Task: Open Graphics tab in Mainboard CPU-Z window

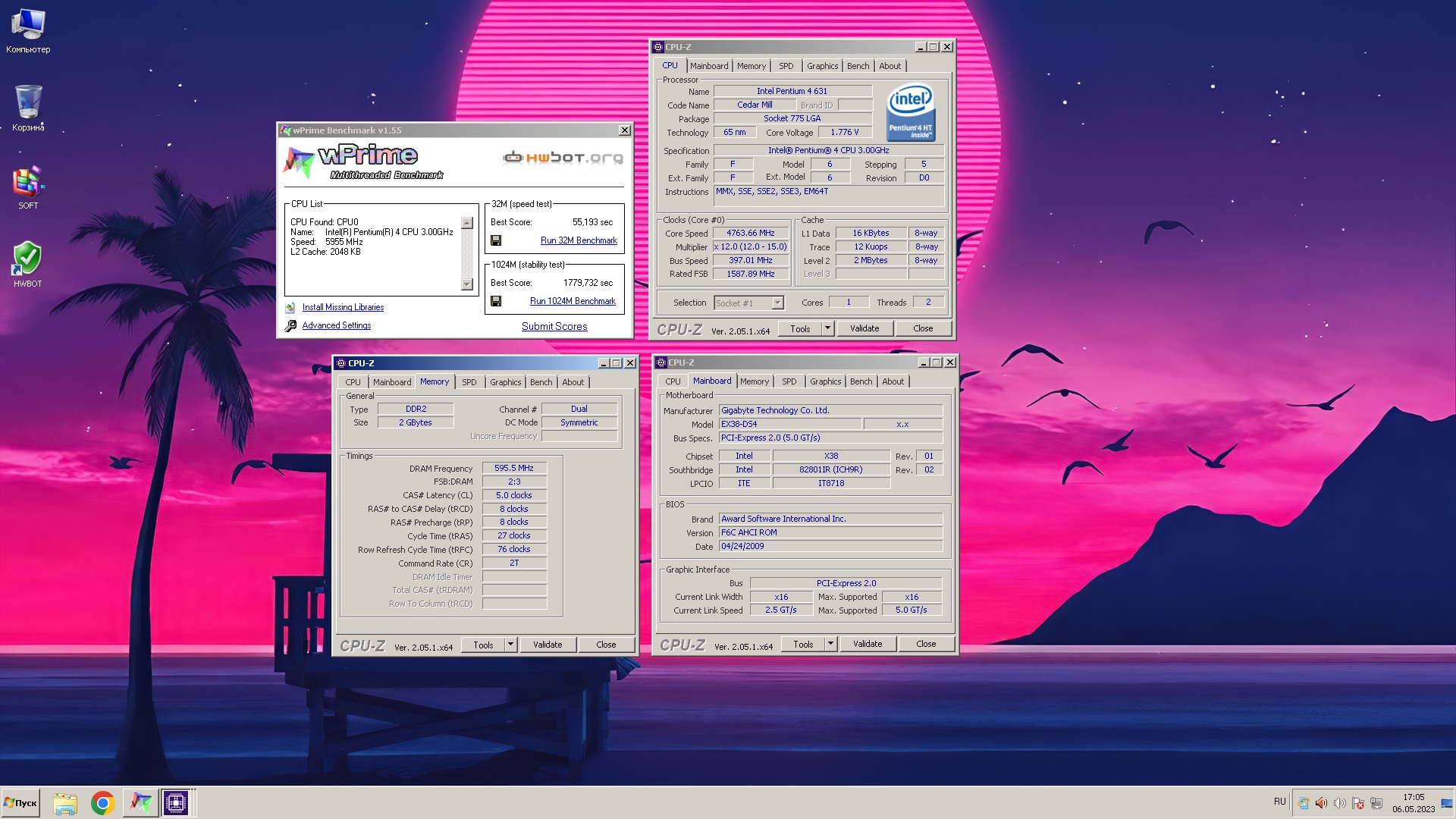Action: [x=826, y=381]
